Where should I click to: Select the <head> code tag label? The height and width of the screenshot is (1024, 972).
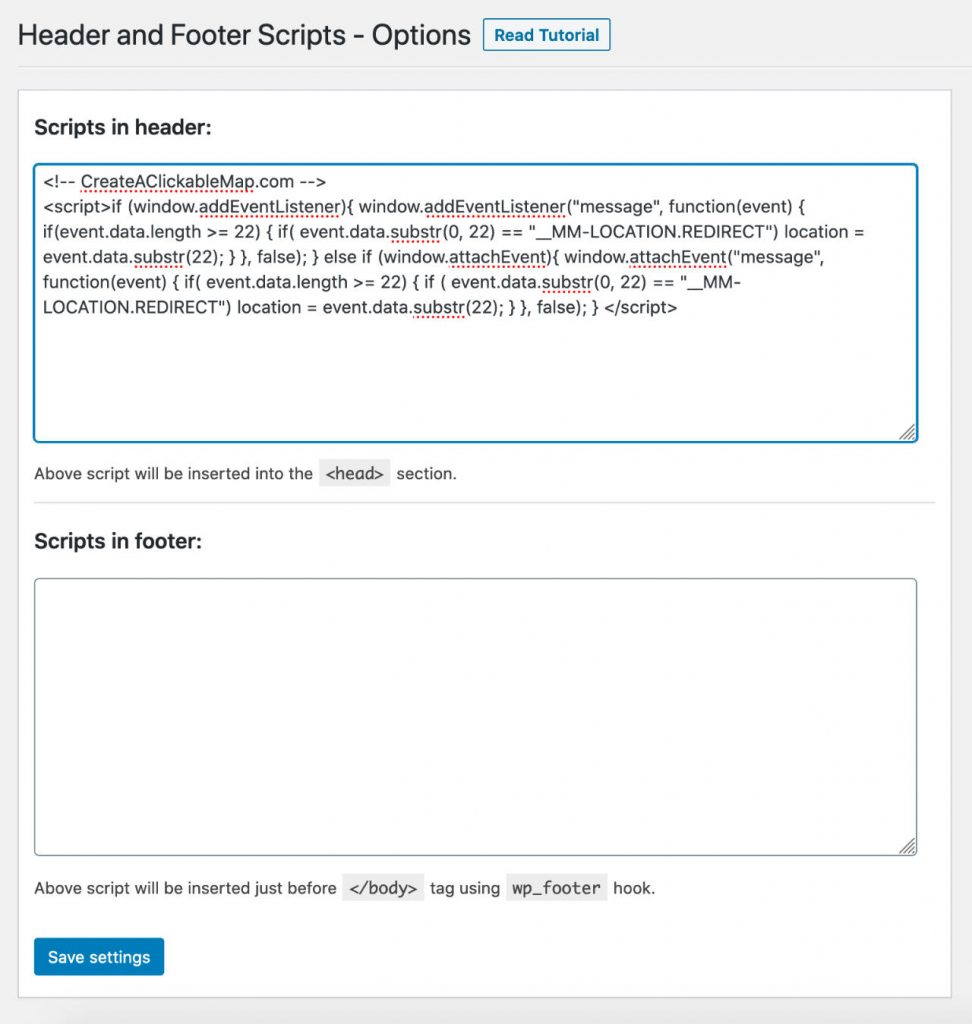point(355,473)
